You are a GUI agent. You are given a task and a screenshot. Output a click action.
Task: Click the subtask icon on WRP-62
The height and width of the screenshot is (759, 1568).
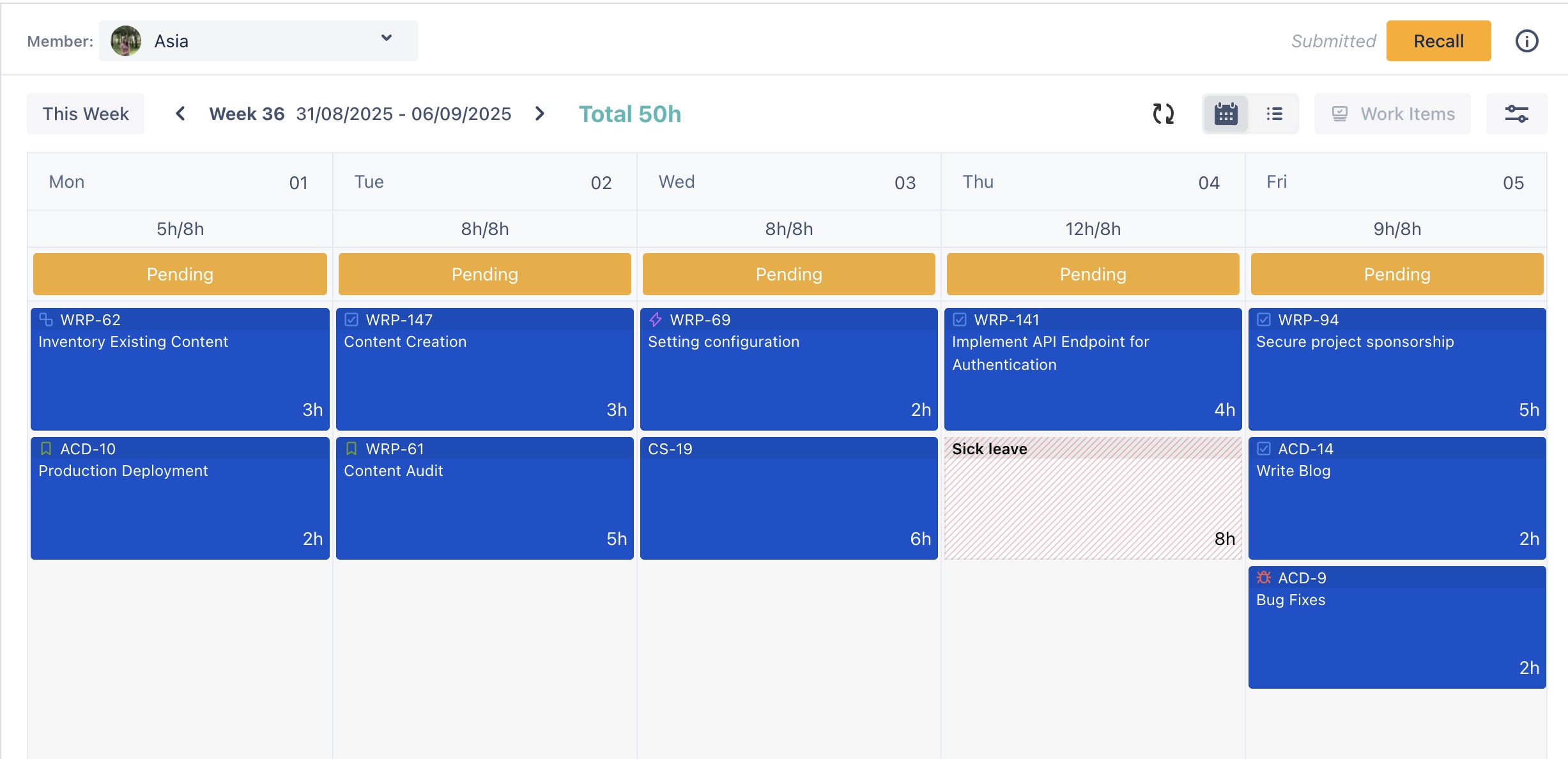46,319
